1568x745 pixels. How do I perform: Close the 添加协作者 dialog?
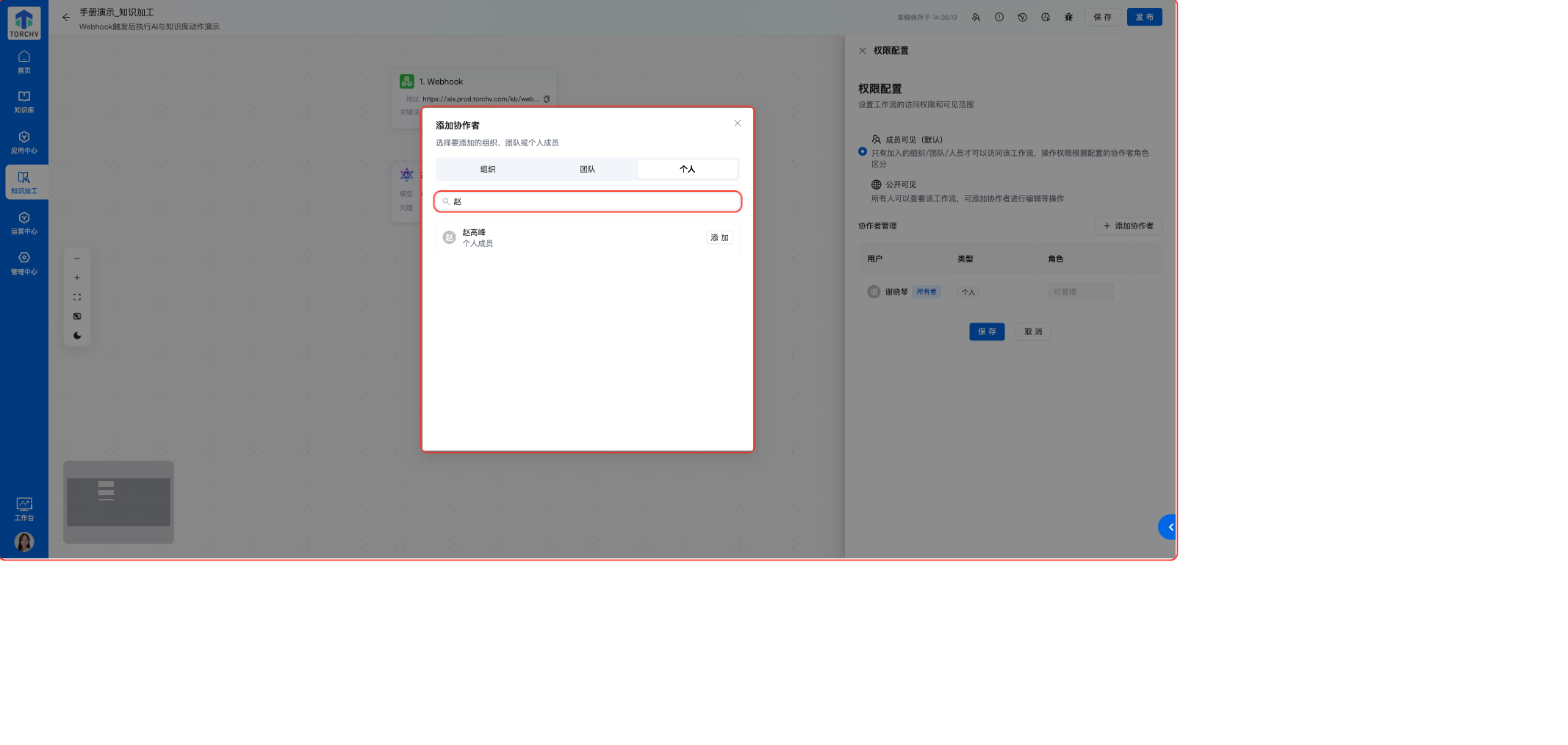738,123
